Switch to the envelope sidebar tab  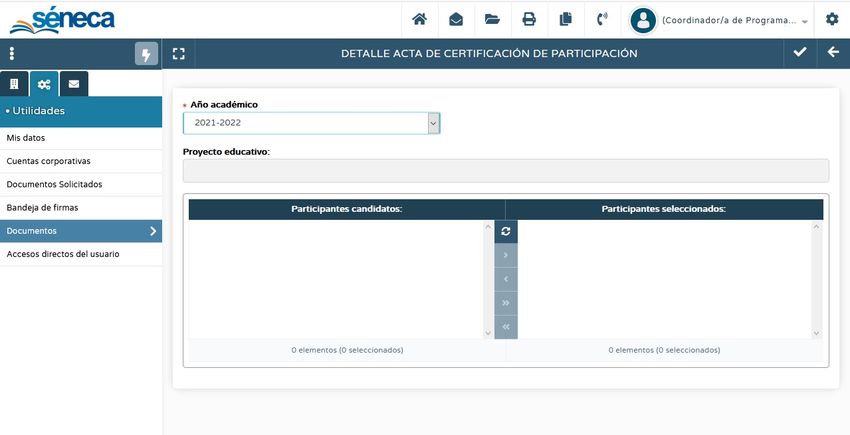coord(73,84)
